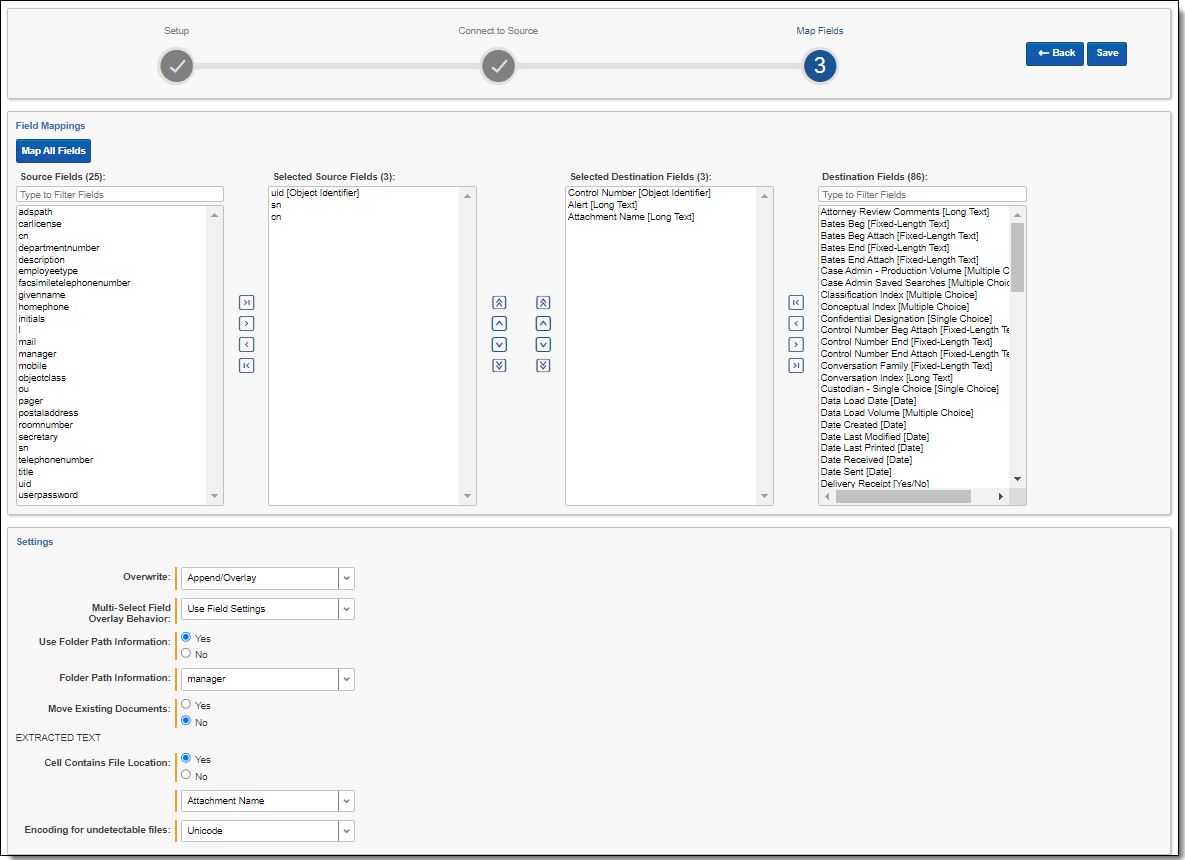
Task: Open the Overwrite dropdown
Action: 346,579
